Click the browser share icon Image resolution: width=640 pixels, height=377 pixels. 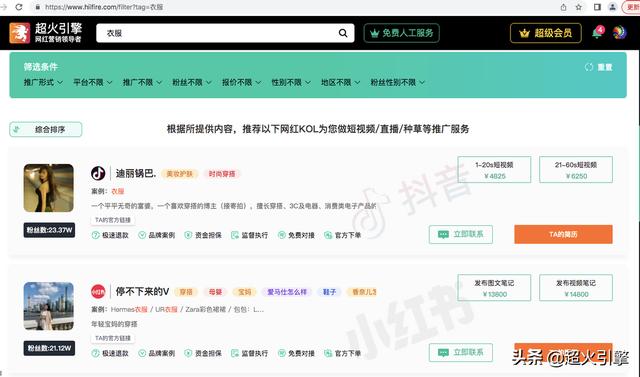coord(563,7)
